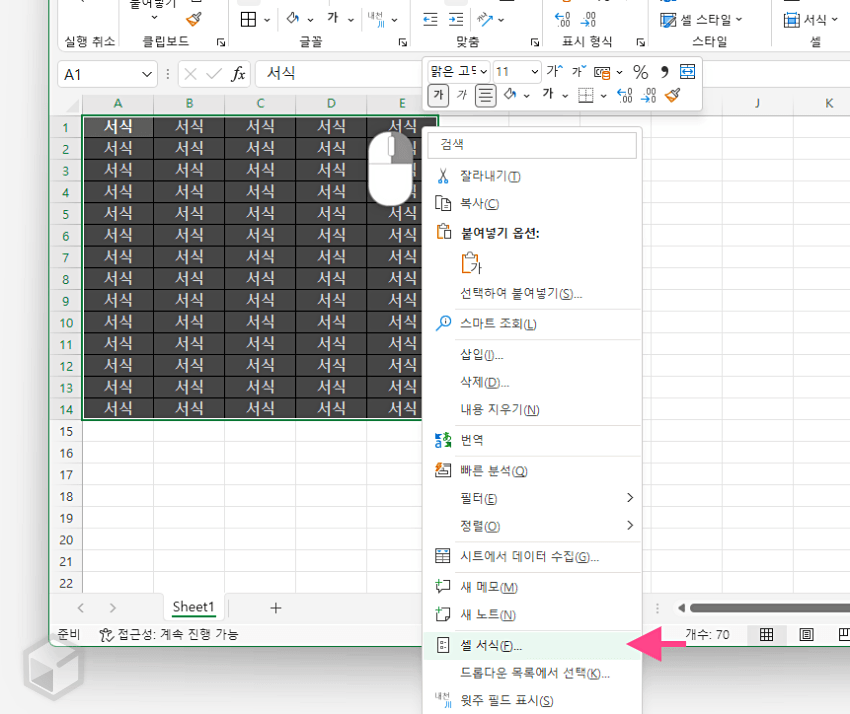
Task: Click the formula bar Cancel X icon
Action: (190, 74)
